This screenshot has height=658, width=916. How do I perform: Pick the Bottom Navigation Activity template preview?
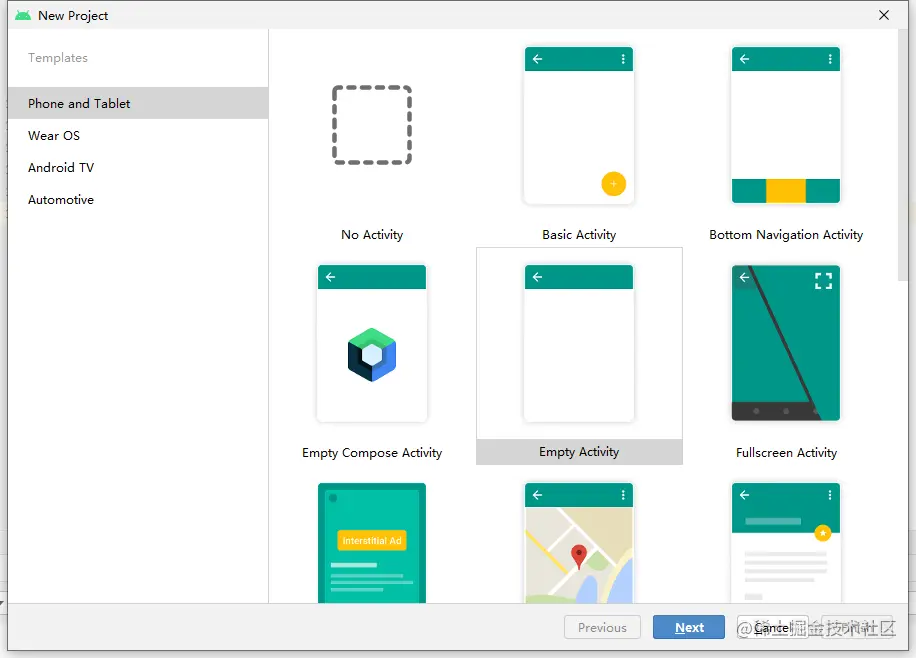[786, 125]
